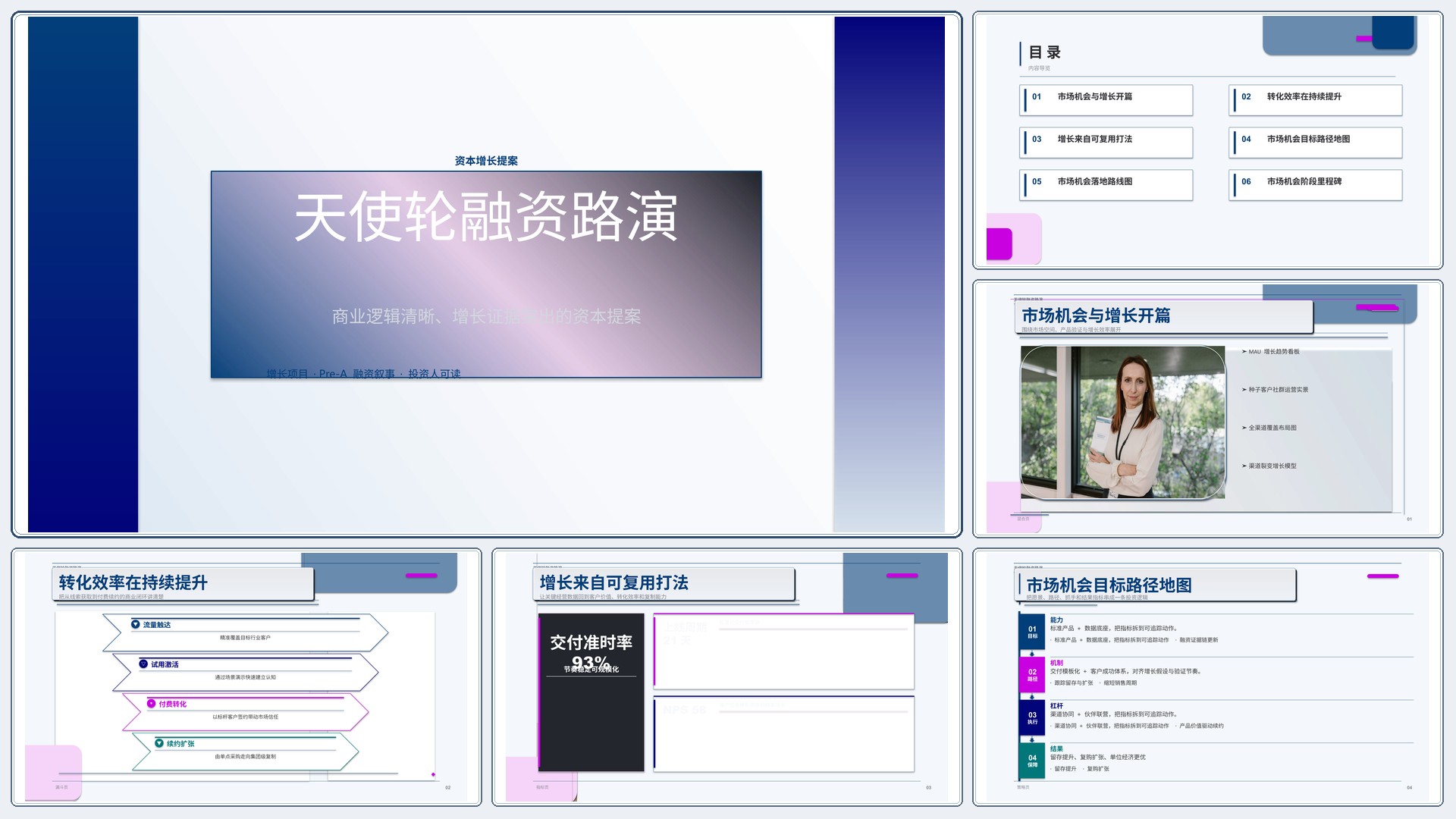Click the text 由单点采购走向集团级复制
This screenshot has width=1456, height=819.
(x=245, y=756)
